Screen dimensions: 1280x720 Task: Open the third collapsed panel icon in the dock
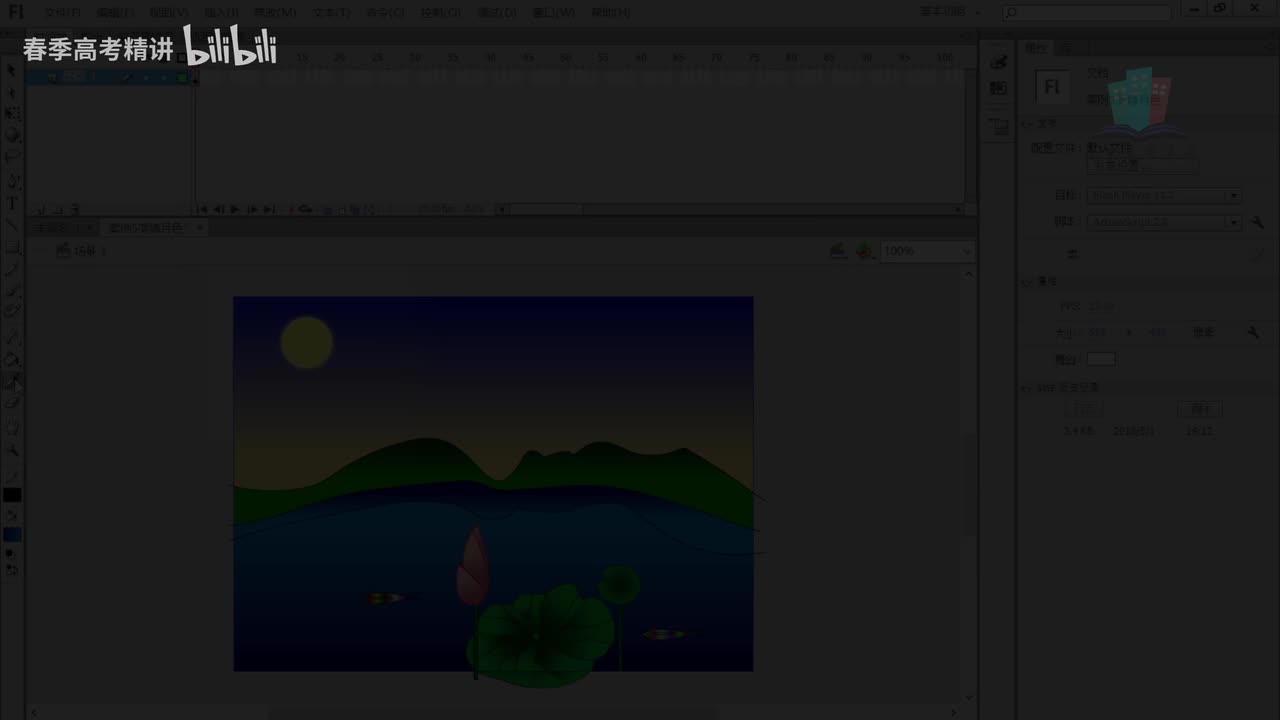coord(998,126)
